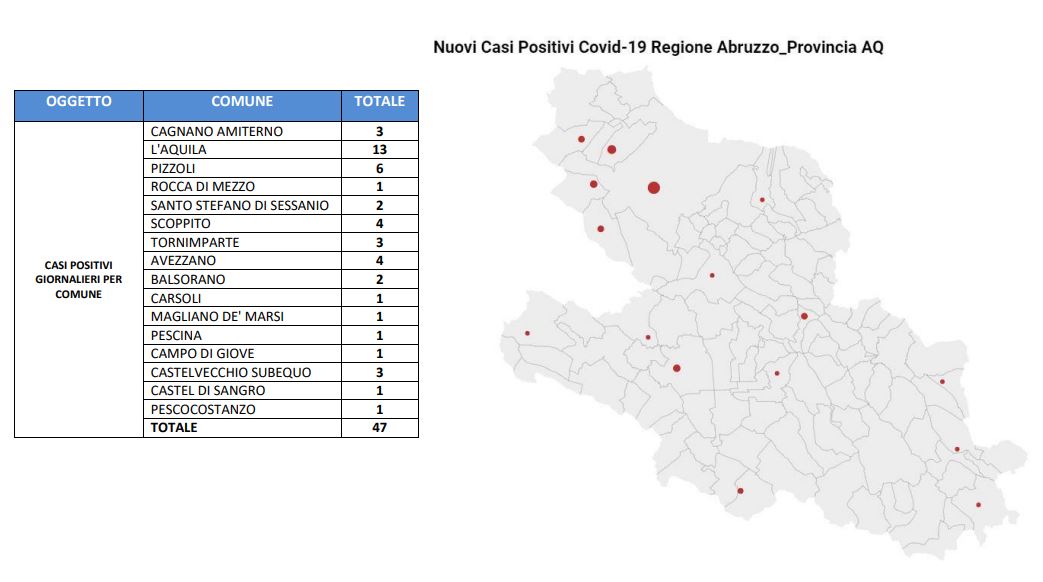The height and width of the screenshot is (582, 1043).
Task: Click L'AQUILA's total value 13
Action: [x=380, y=150]
